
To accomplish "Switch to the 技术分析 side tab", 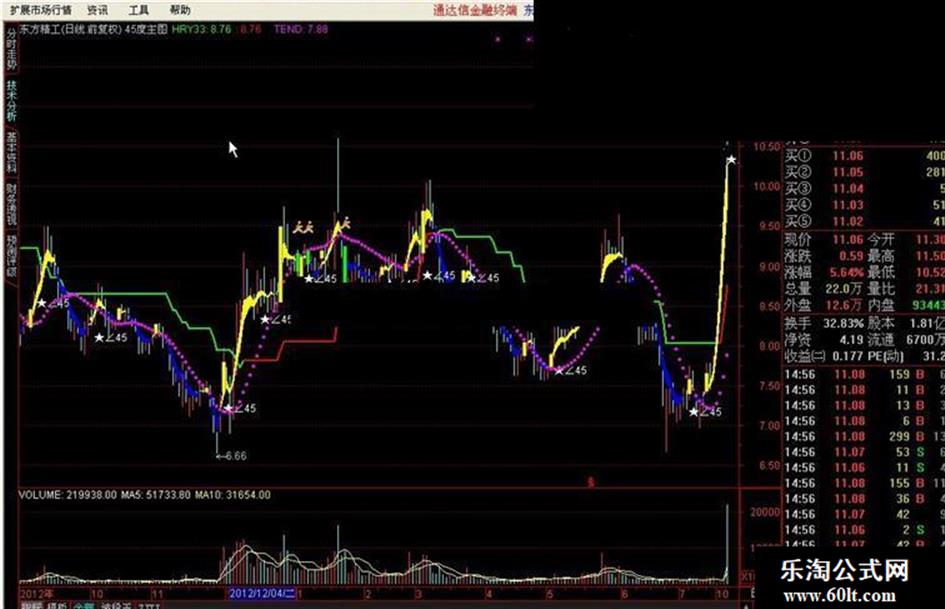I will [x=11, y=101].
